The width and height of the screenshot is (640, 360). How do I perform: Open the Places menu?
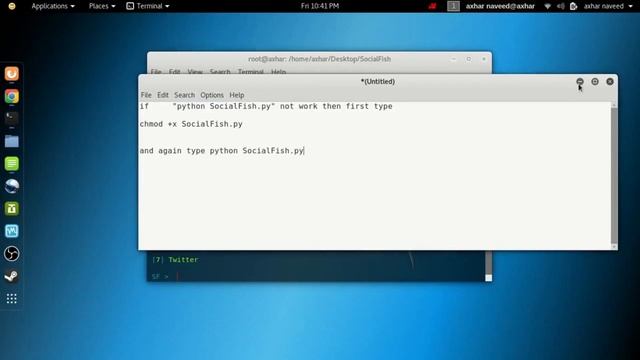(x=102, y=6)
